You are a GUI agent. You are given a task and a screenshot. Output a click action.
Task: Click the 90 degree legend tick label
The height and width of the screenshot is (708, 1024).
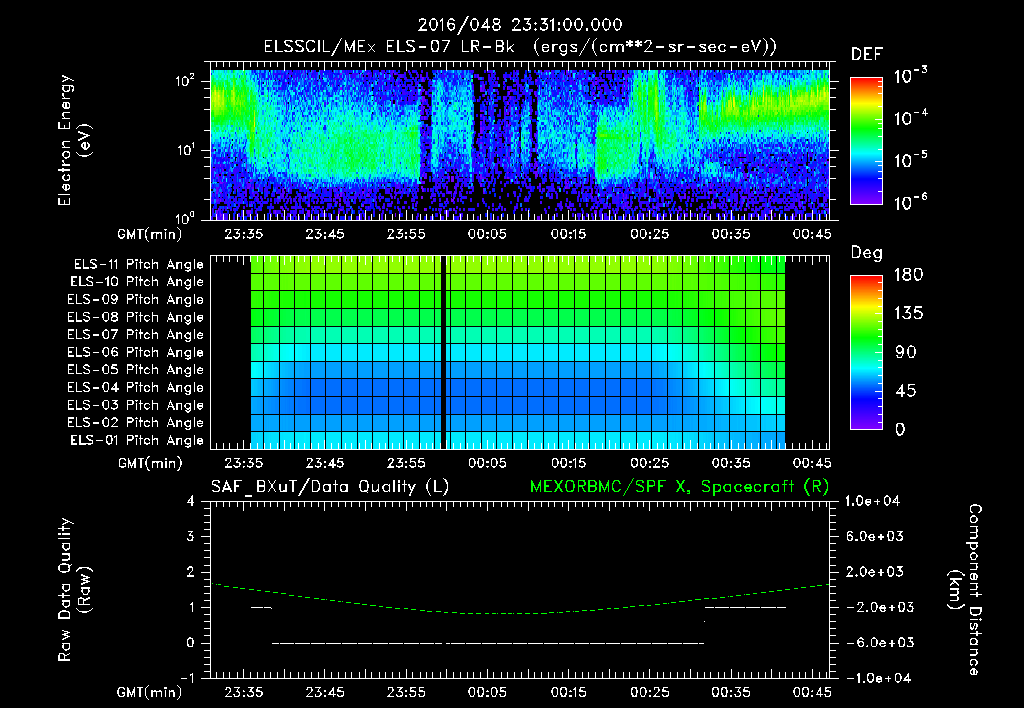(x=905, y=353)
